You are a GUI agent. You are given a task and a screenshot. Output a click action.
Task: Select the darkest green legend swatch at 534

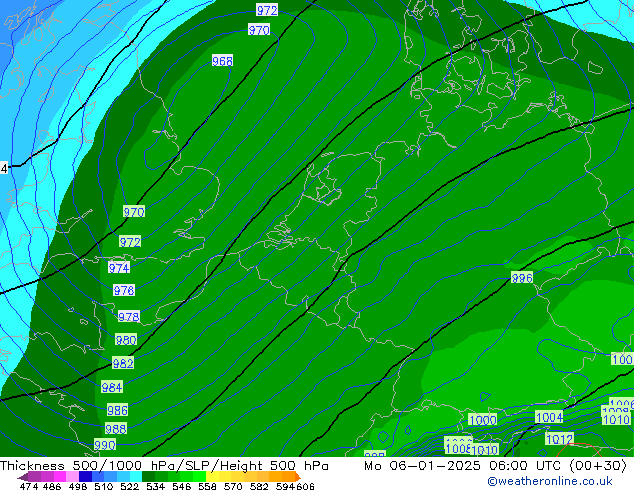click(148, 477)
